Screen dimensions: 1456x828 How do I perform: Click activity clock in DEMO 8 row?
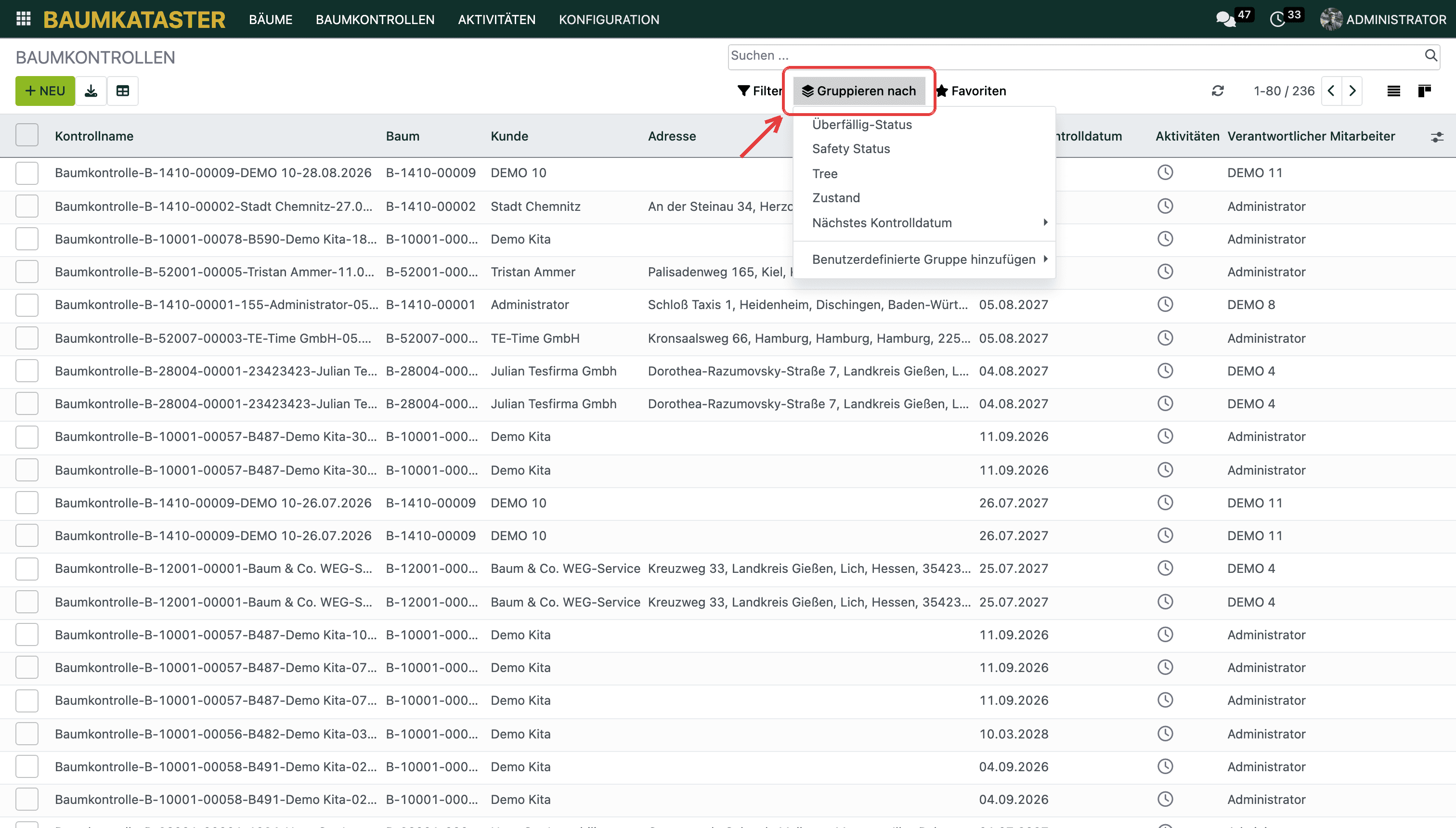(x=1165, y=305)
